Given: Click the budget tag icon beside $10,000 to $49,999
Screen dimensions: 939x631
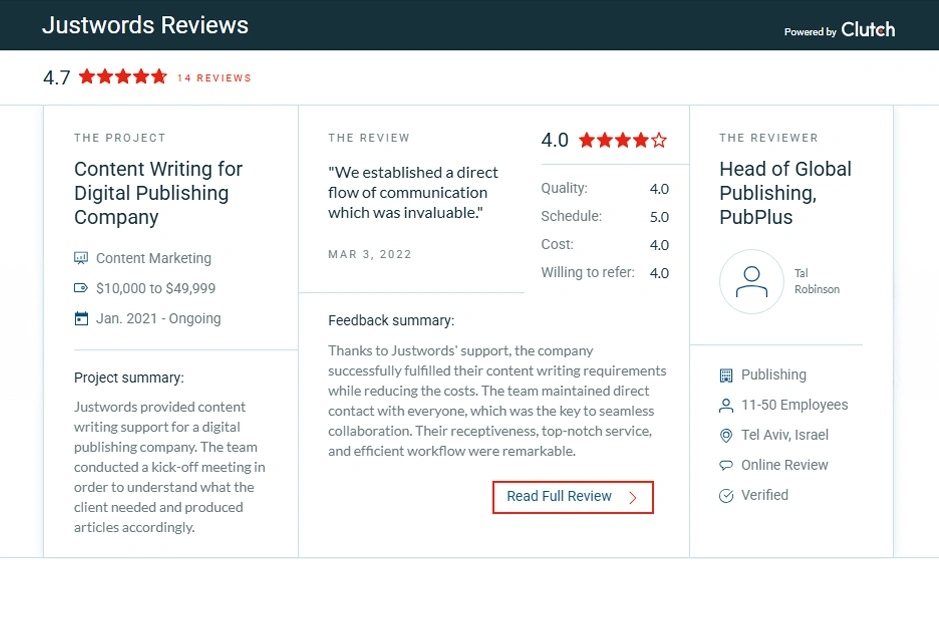Looking at the screenshot, I should pos(81,288).
